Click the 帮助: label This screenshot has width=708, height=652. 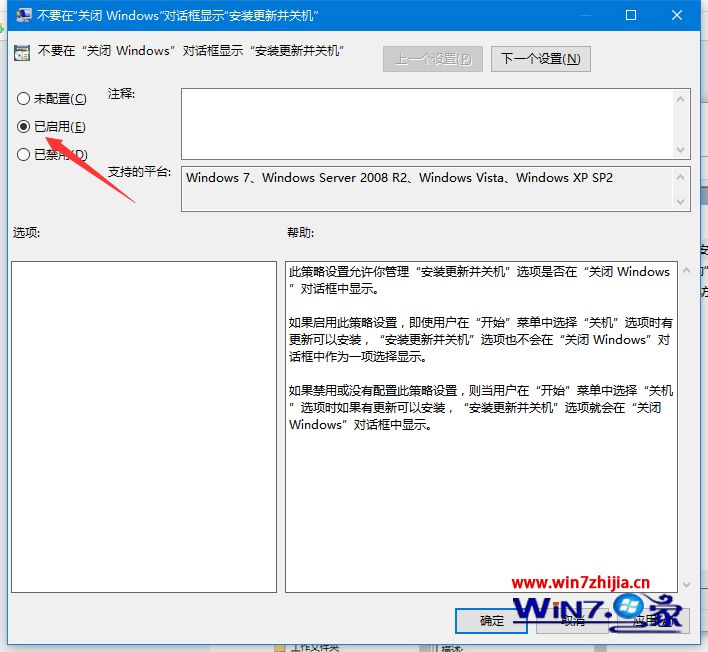[301, 233]
